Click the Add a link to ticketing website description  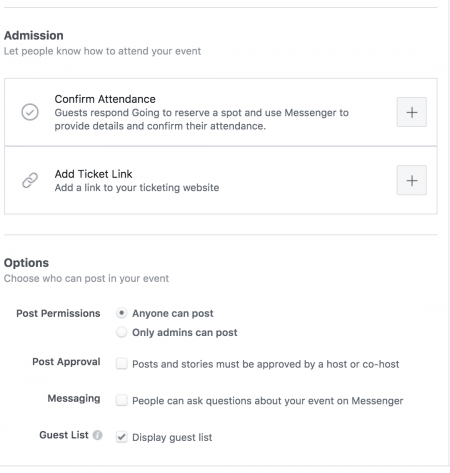coord(137,188)
